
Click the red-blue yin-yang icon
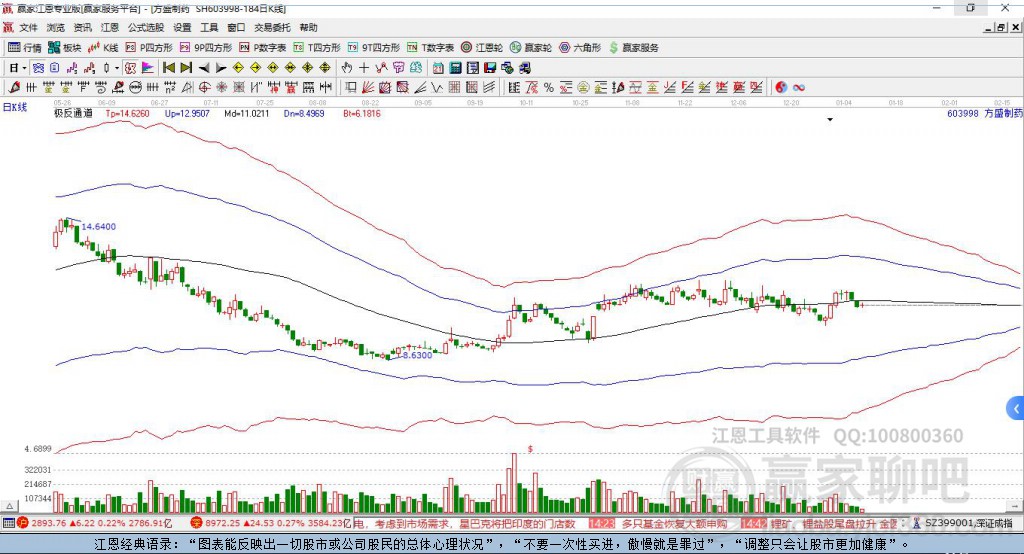781,88
